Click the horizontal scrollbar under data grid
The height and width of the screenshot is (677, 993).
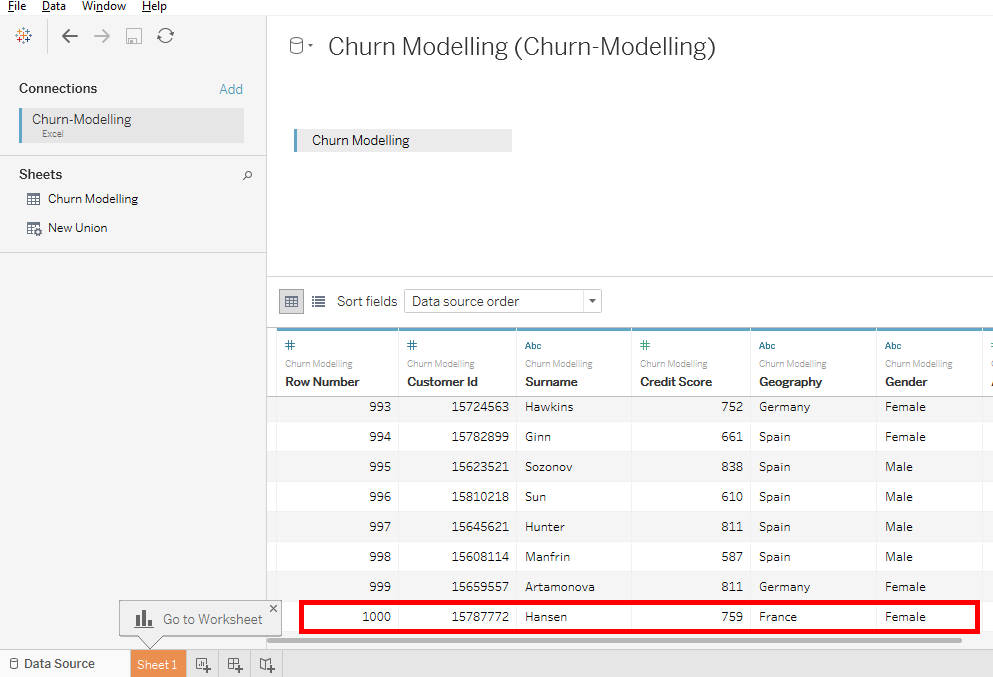pos(630,639)
